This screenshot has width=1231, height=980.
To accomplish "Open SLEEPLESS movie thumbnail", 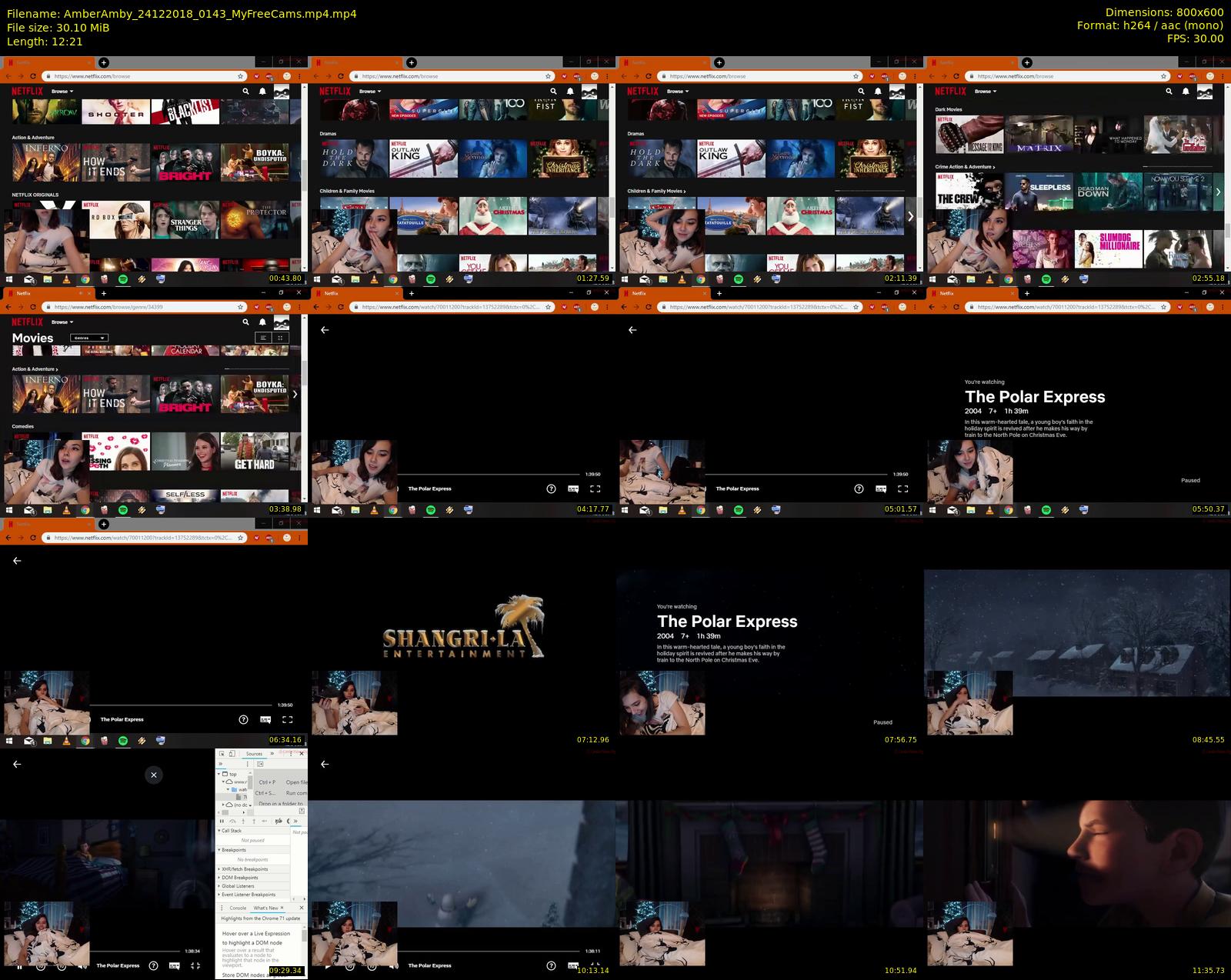I will (1039, 192).
